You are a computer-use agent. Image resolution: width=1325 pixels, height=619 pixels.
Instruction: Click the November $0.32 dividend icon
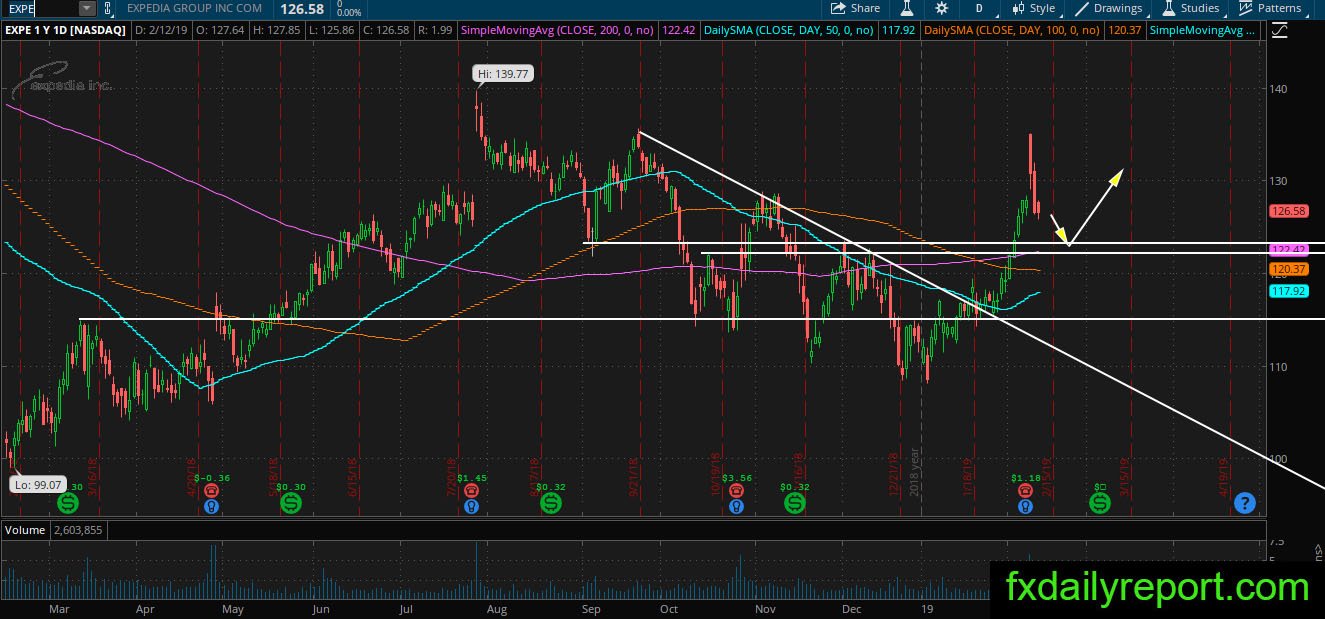tap(794, 503)
